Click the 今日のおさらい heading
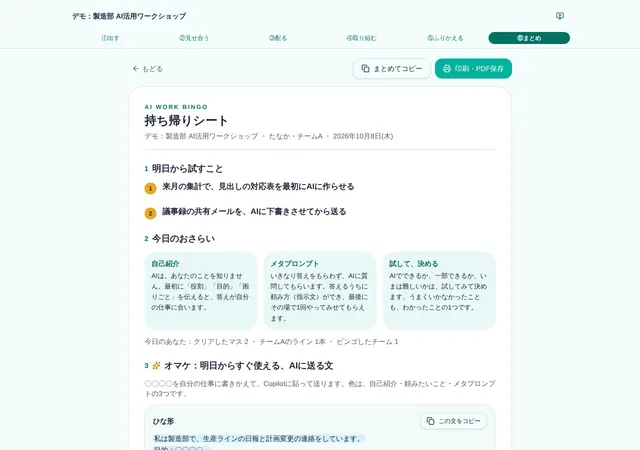The image size is (640, 450). click(x=183, y=238)
